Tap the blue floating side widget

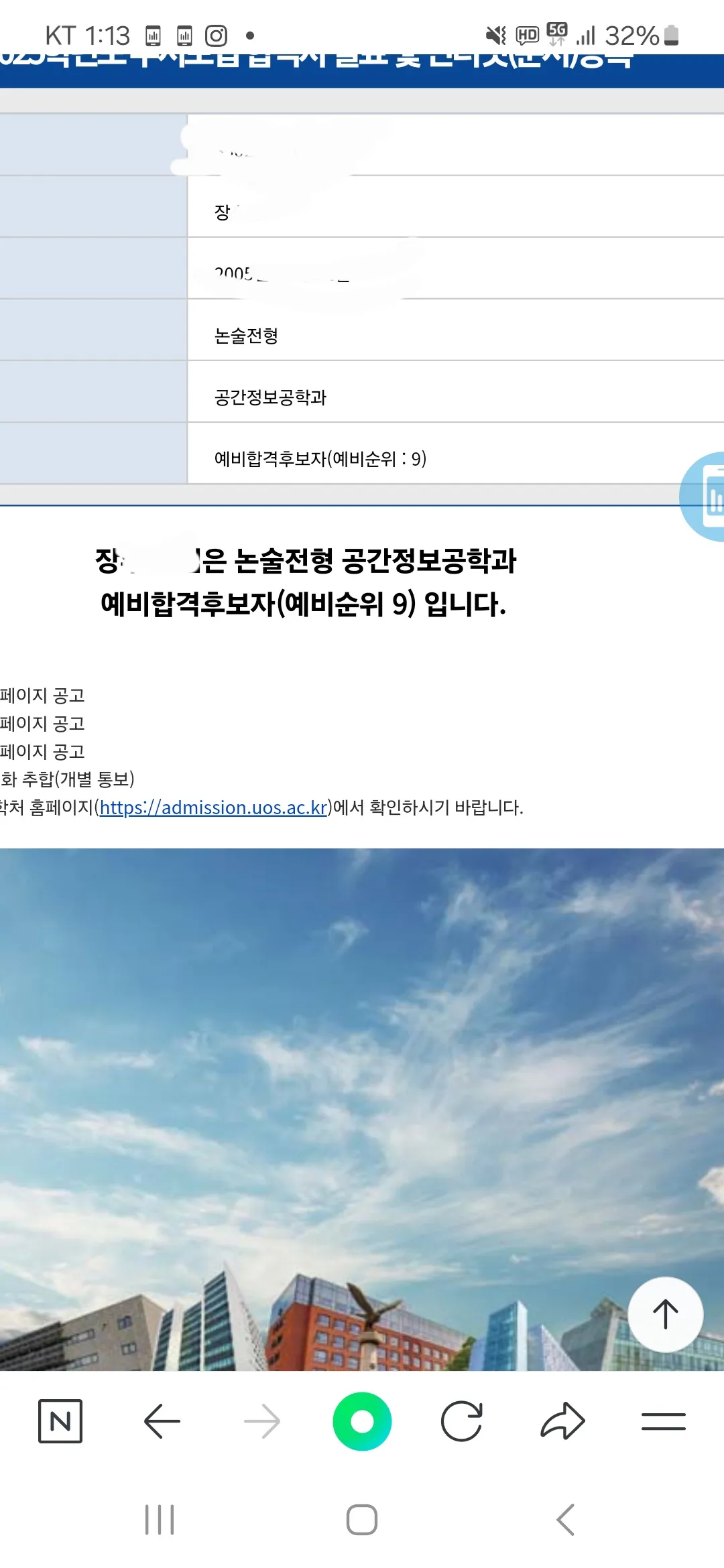[x=703, y=497]
